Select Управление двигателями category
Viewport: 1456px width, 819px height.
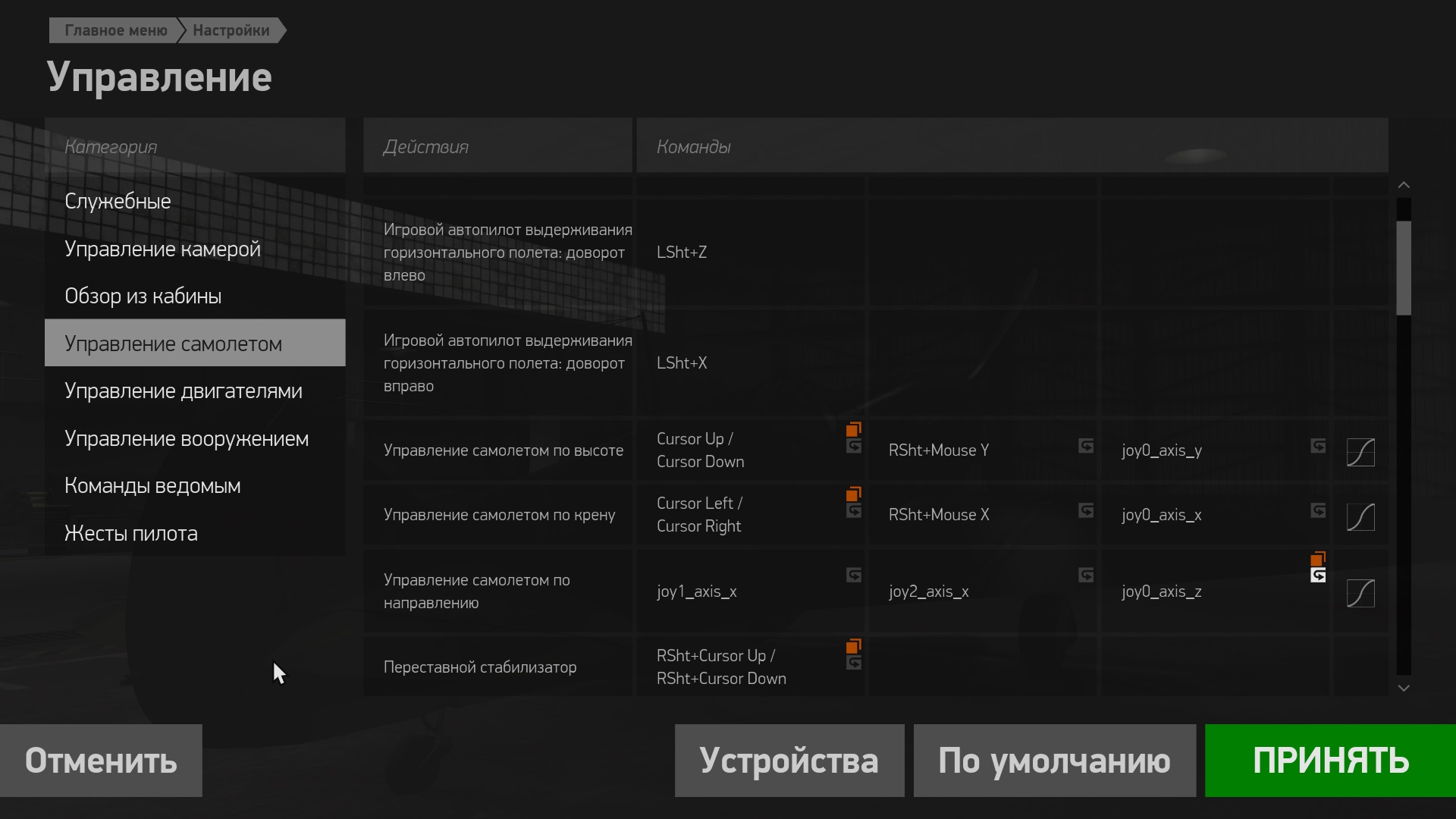[184, 391]
